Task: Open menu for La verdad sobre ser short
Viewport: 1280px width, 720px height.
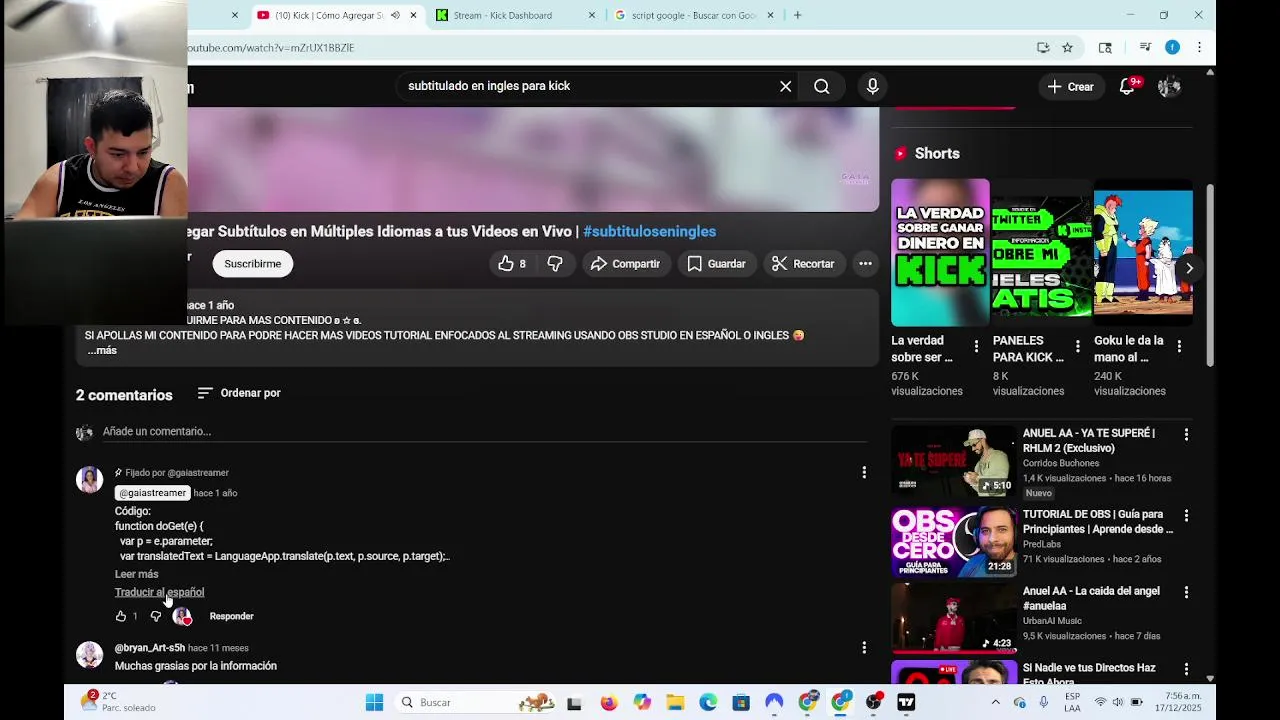Action: (976, 347)
